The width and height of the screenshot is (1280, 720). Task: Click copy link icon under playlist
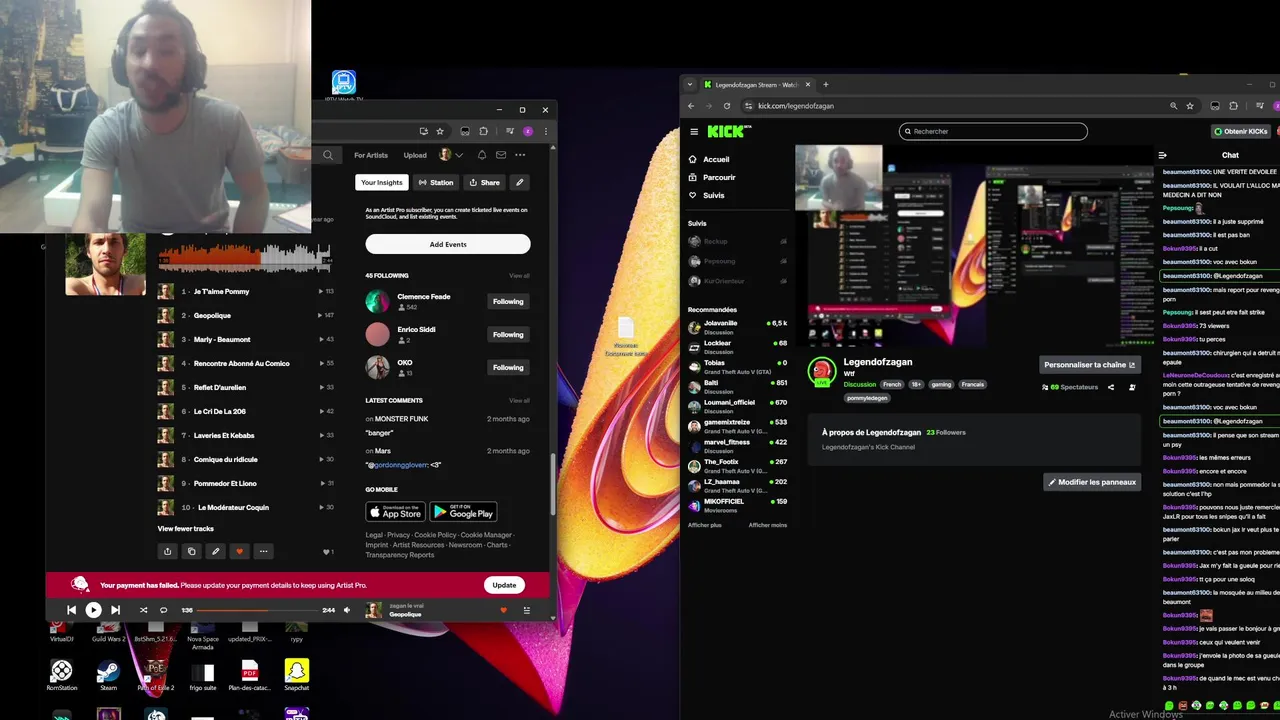coord(191,551)
